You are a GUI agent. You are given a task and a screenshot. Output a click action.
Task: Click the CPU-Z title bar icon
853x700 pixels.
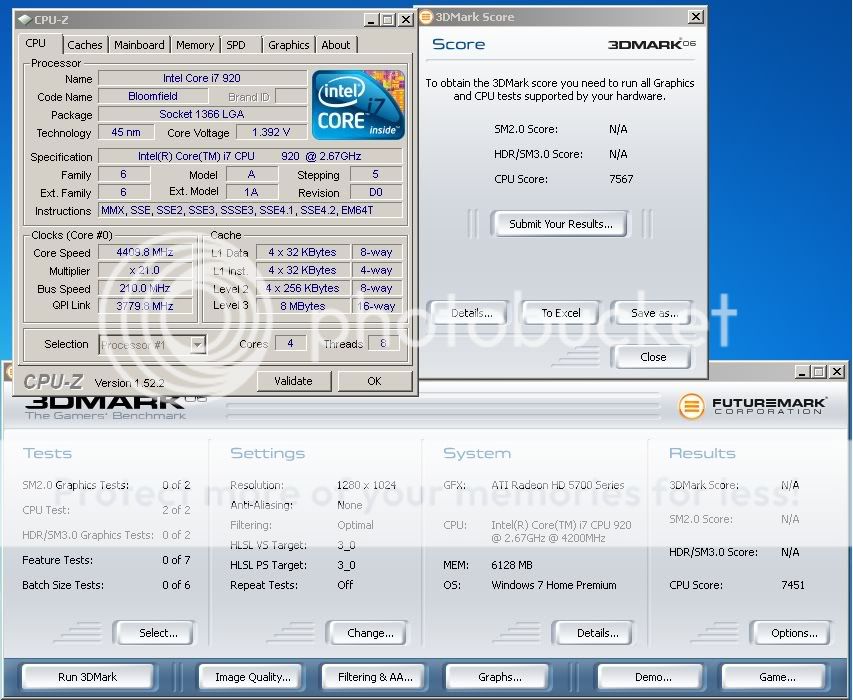[x=24, y=20]
